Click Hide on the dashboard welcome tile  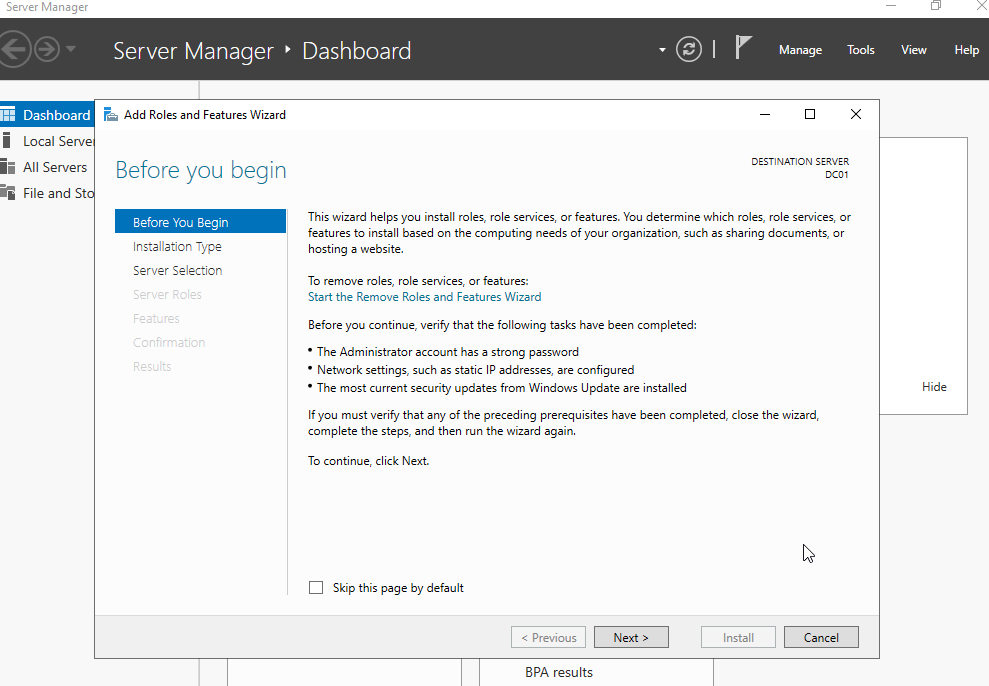click(x=934, y=387)
